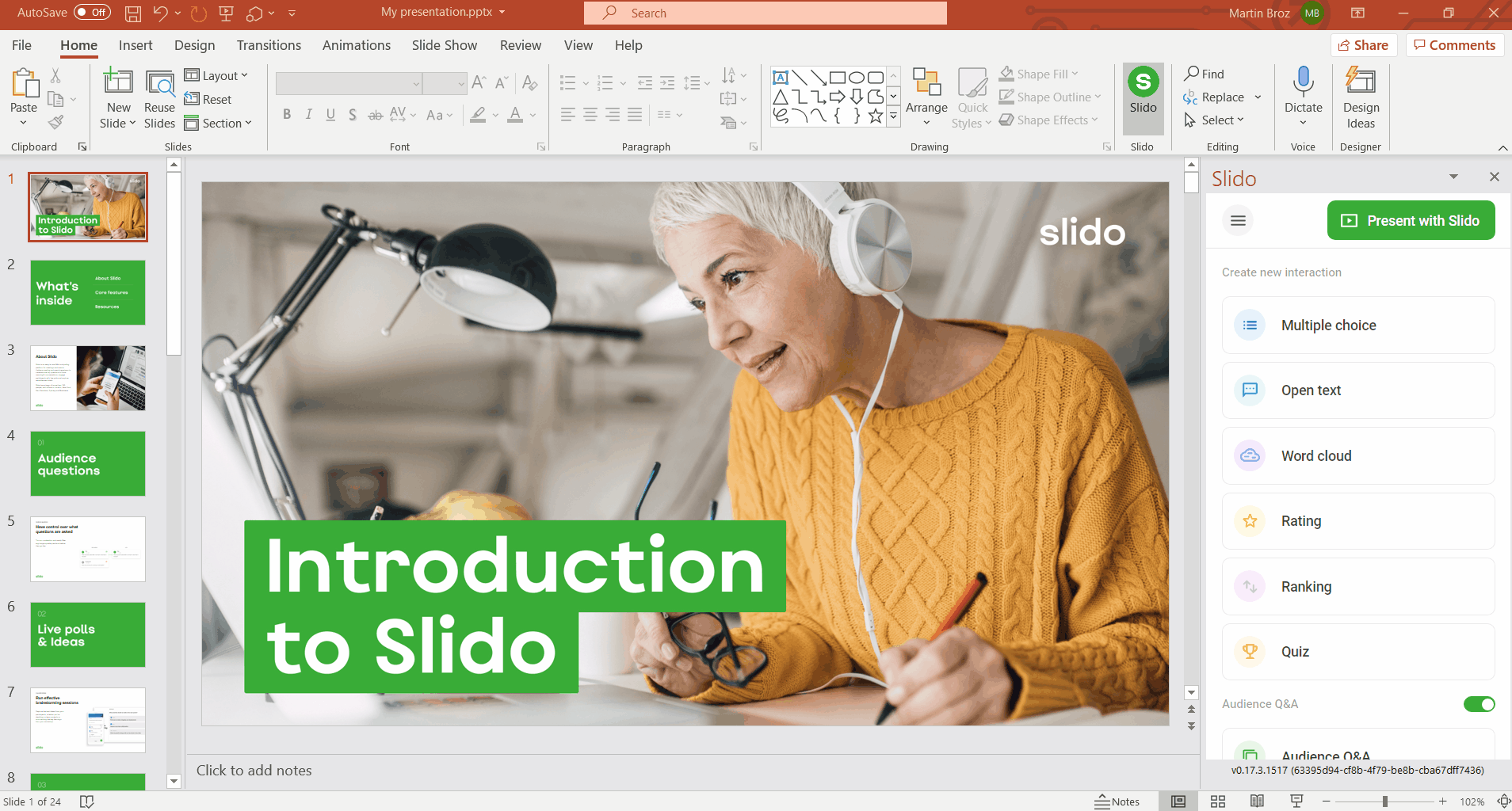Clear all formatting icon
The width and height of the screenshot is (1512, 811).
[530, 82]
